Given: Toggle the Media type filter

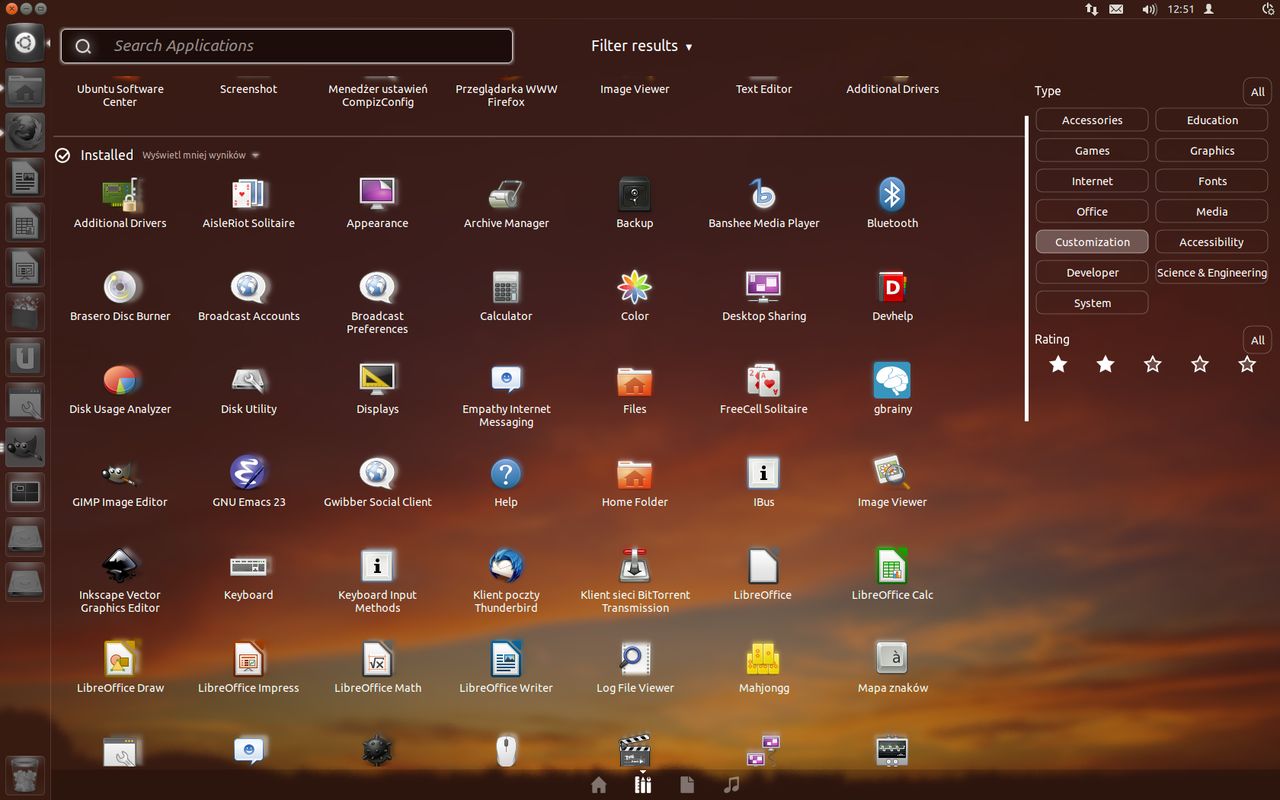Looking at the screenshot, I should [1212, 212].
